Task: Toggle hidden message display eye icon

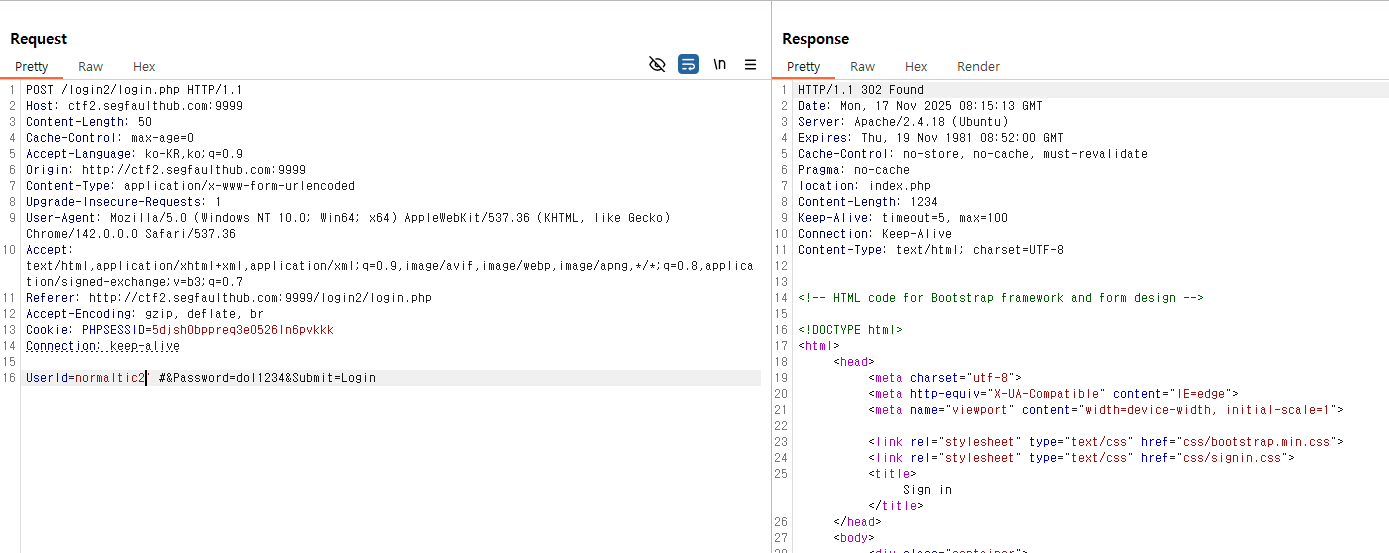Action: (657, 65)
